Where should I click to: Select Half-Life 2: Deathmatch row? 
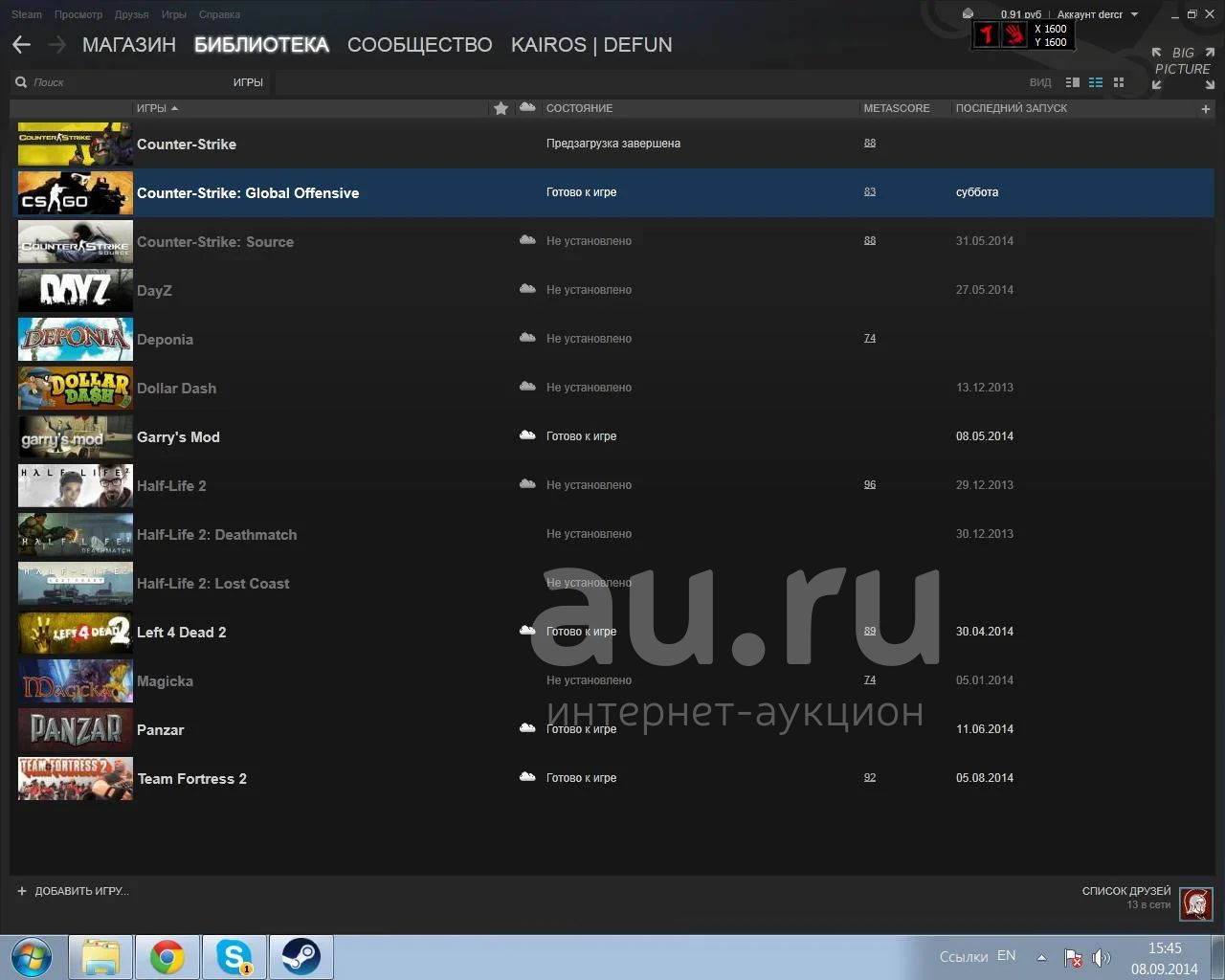point(612,534)
